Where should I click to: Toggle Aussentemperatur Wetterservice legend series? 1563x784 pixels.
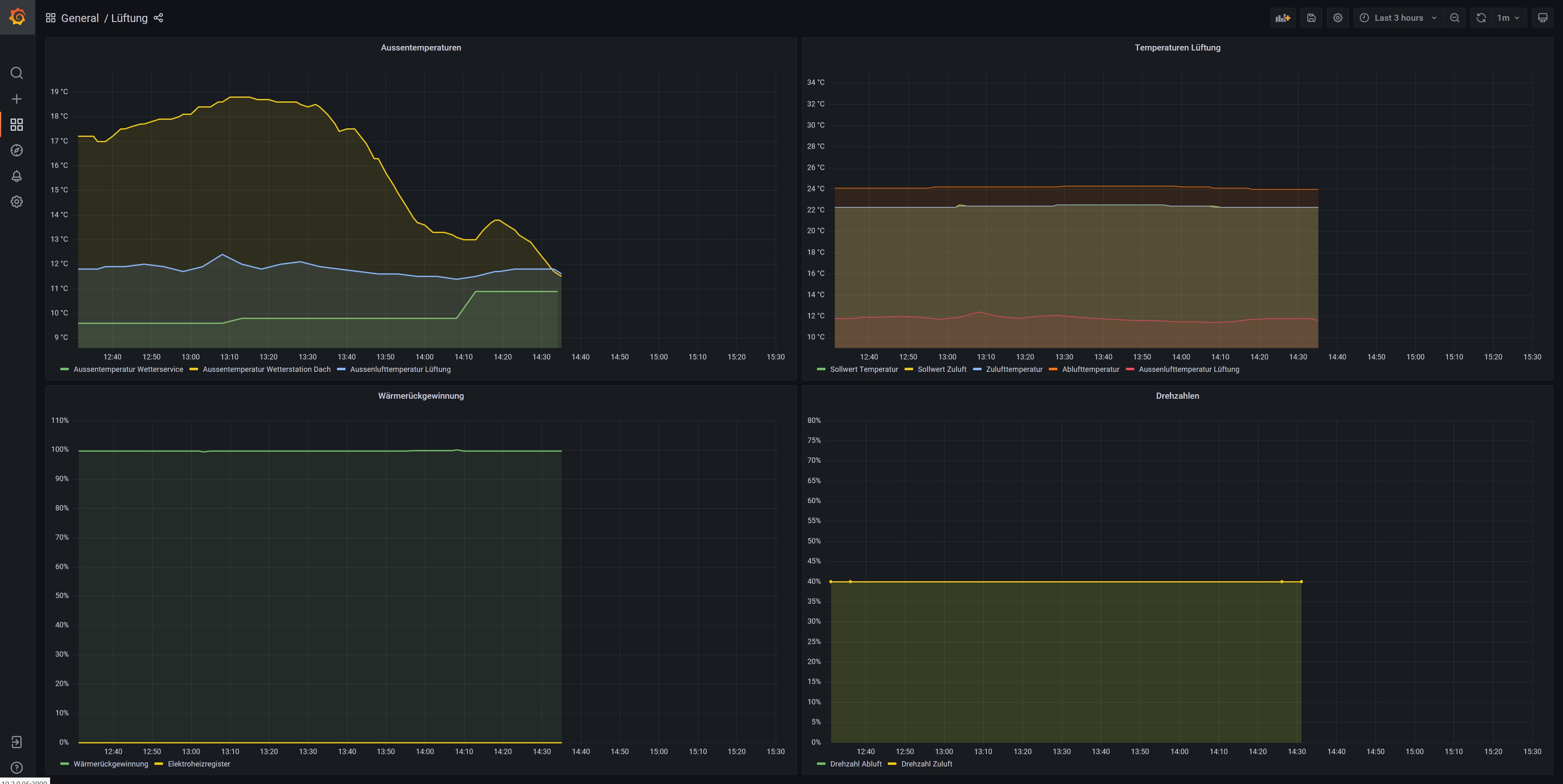[x=128, y=369]
